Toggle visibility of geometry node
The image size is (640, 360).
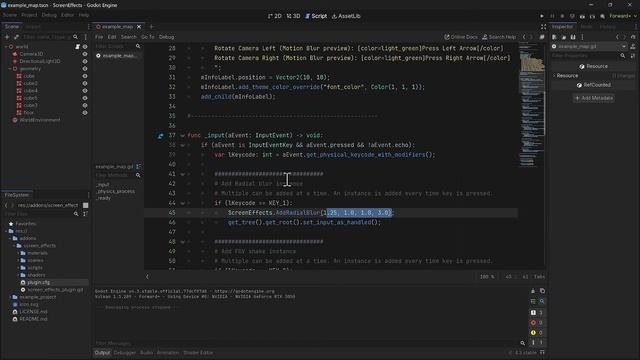tap(85, 69)
